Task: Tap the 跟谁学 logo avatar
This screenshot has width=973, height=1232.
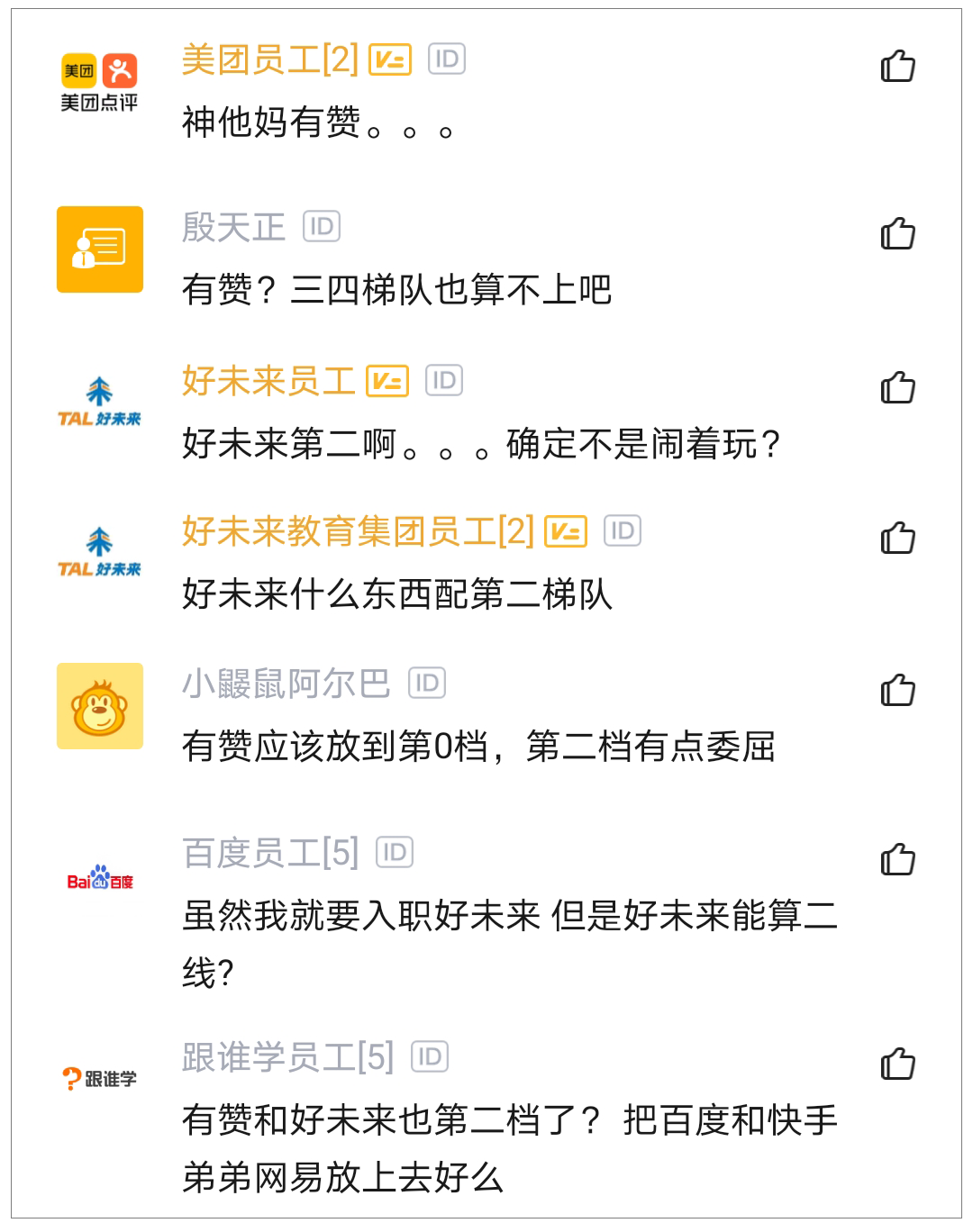Action: tap(100, 1078)
